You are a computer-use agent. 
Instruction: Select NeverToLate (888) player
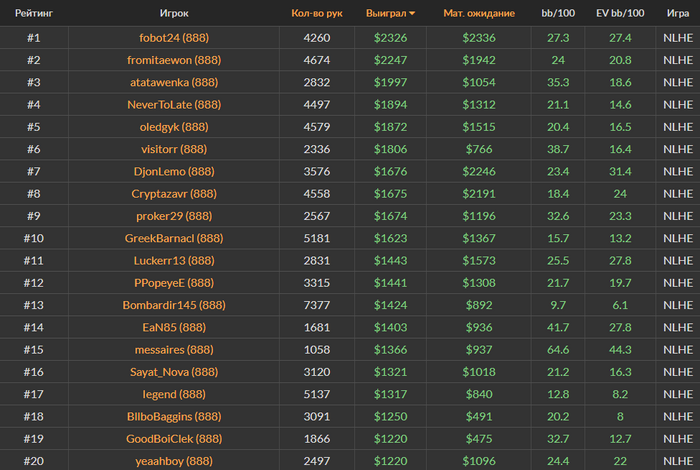(174, 104)
